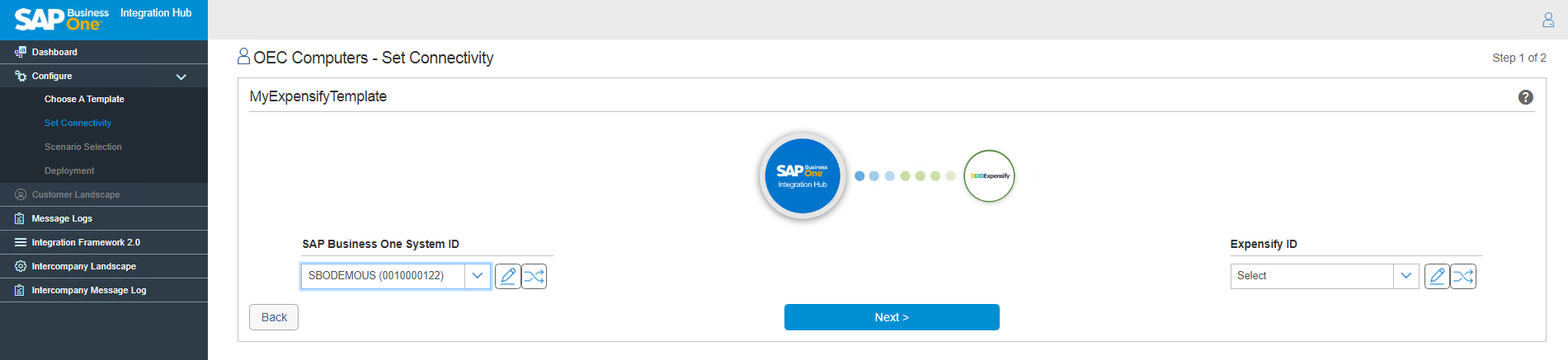Open Intercompany Landscape menu item

coord(83,266)
